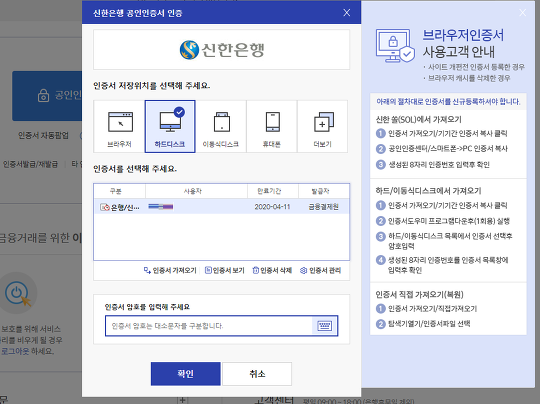Click 로그아웃 link in background page
Image resolution: width=540 pixels, height=404 pixels.
pyautogui.click(x=15, y=351)
